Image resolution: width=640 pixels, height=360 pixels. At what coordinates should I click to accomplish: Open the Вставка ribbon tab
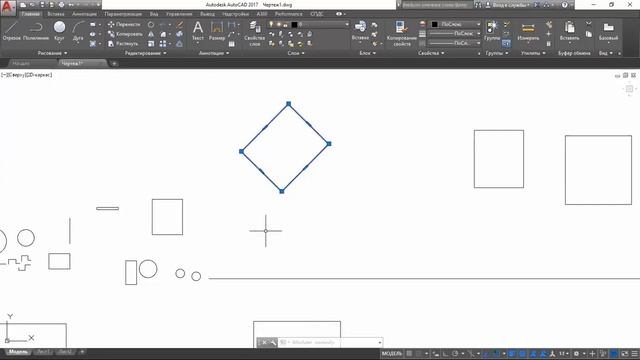click(56, 14)
